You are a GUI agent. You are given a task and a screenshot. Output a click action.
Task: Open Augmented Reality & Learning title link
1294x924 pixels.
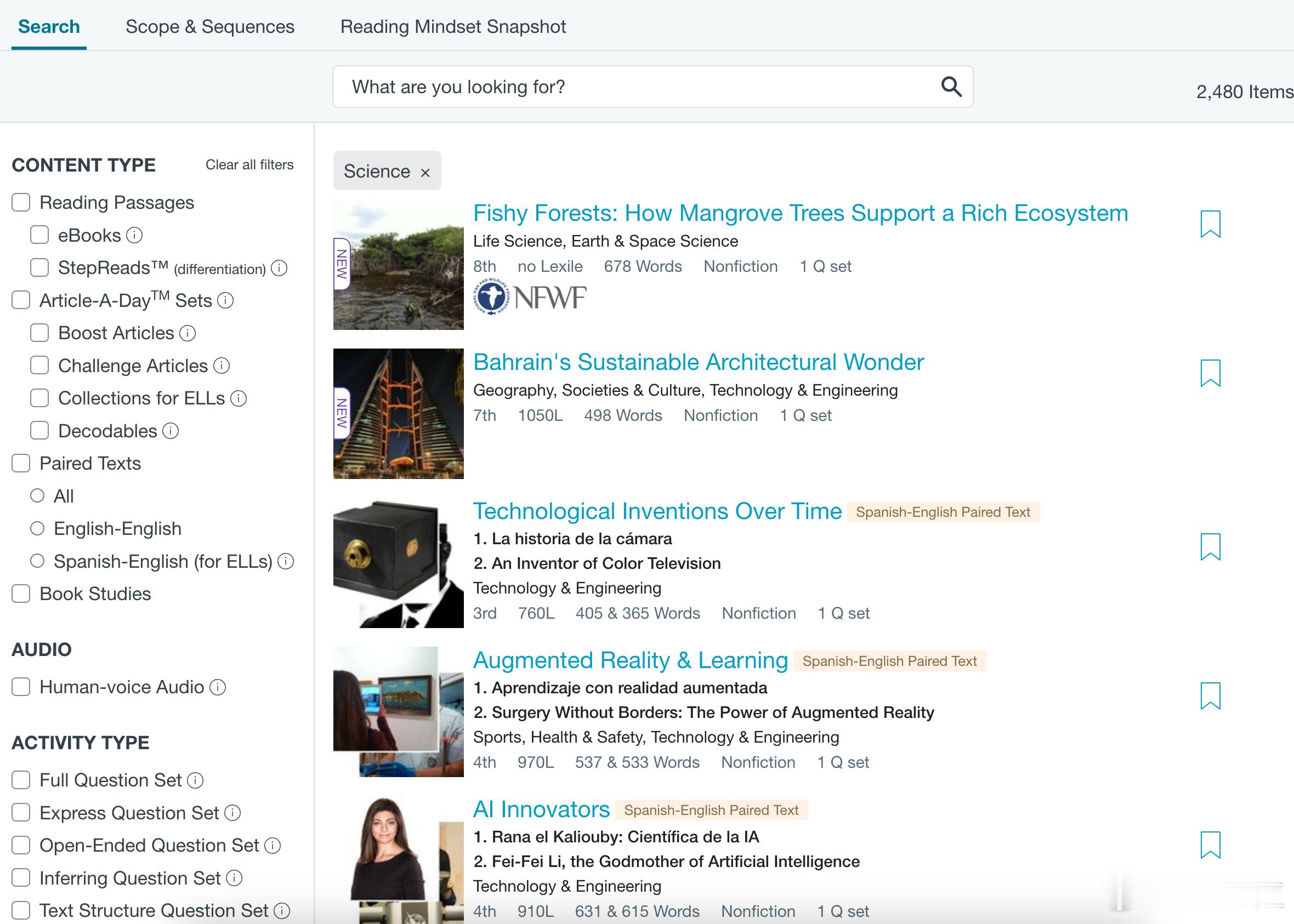[x=630, y=660]
